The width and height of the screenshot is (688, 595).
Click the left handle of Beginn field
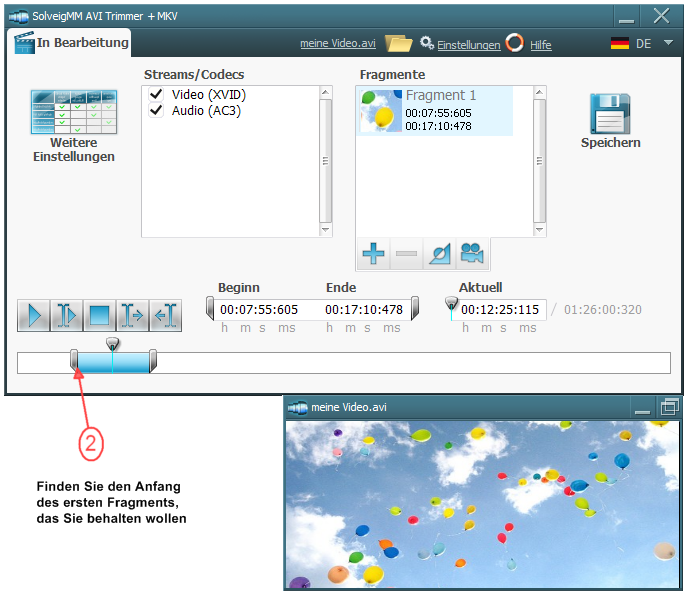coord(210,308)
